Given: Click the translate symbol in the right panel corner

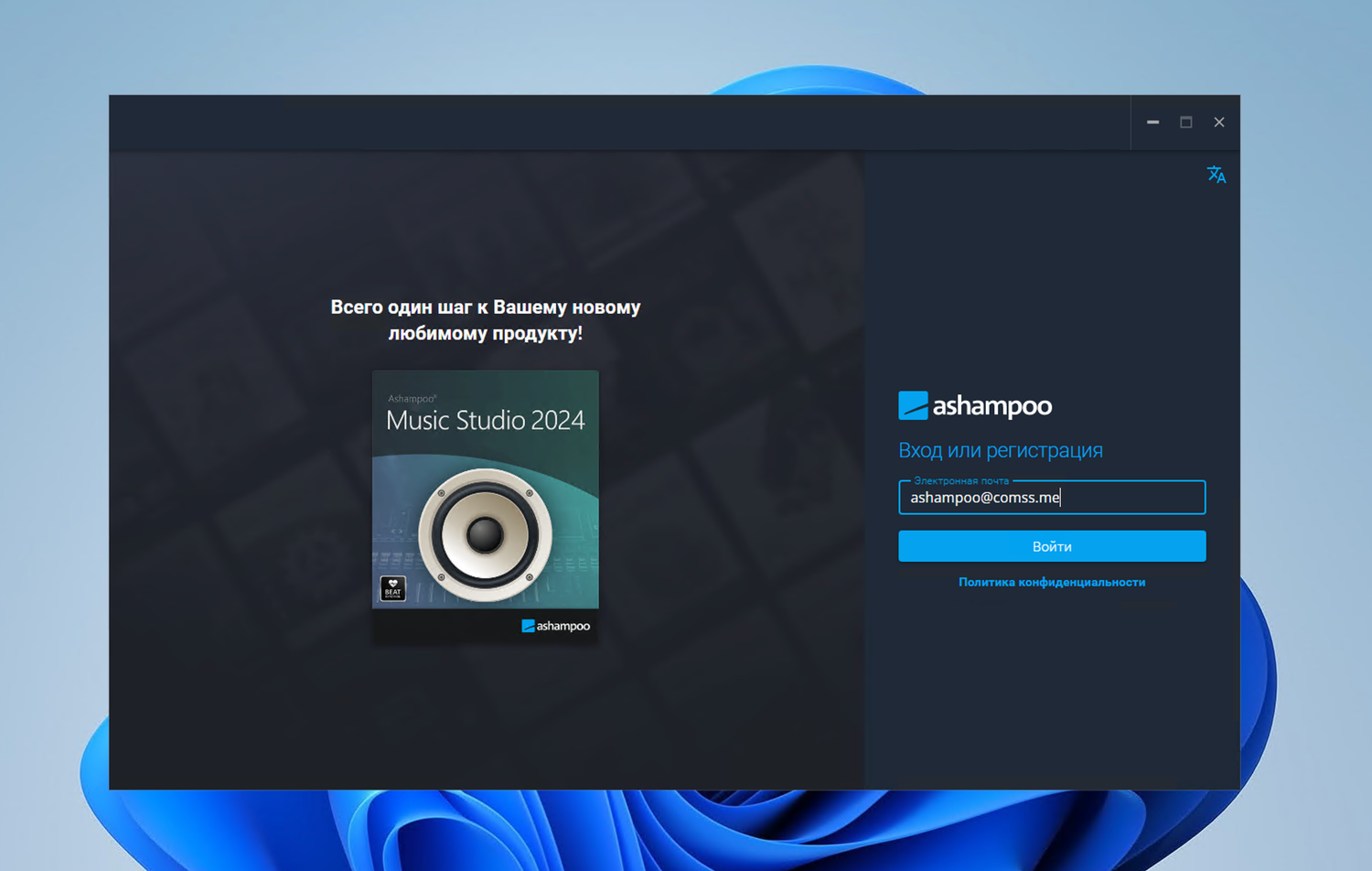Looking at the screenshot, I should pyautogui.click(x=1217, y=175).
